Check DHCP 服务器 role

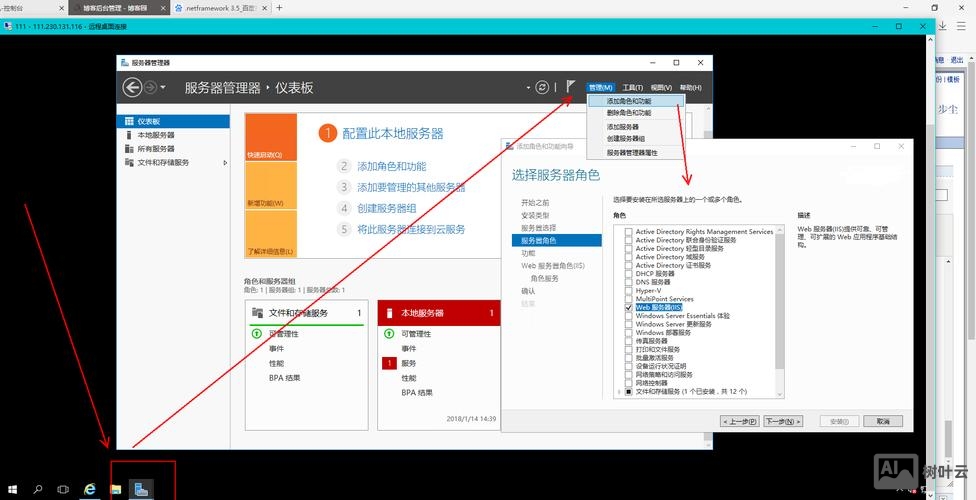[629, 273]
